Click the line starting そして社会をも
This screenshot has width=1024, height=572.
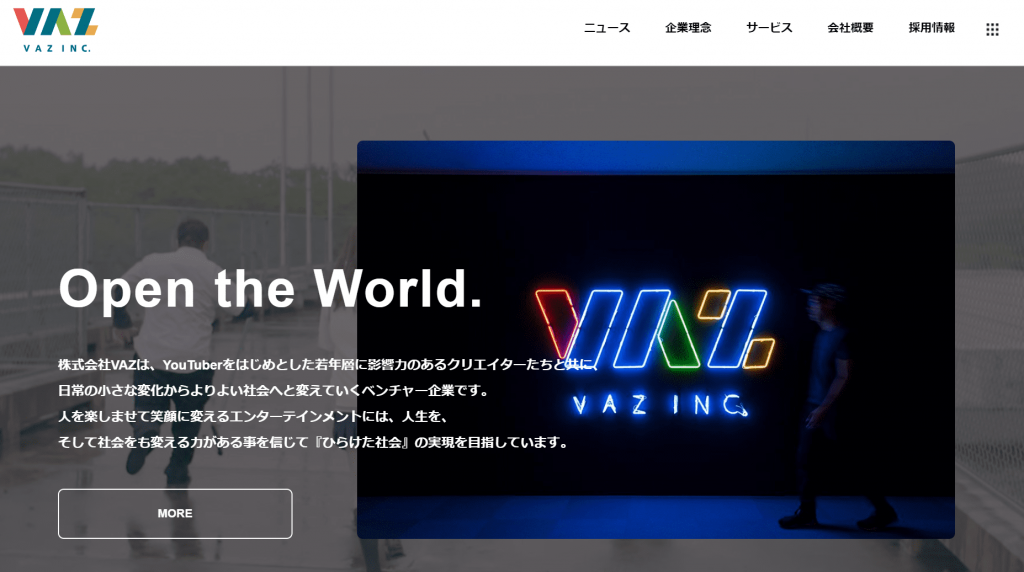(x=313, y=442)
